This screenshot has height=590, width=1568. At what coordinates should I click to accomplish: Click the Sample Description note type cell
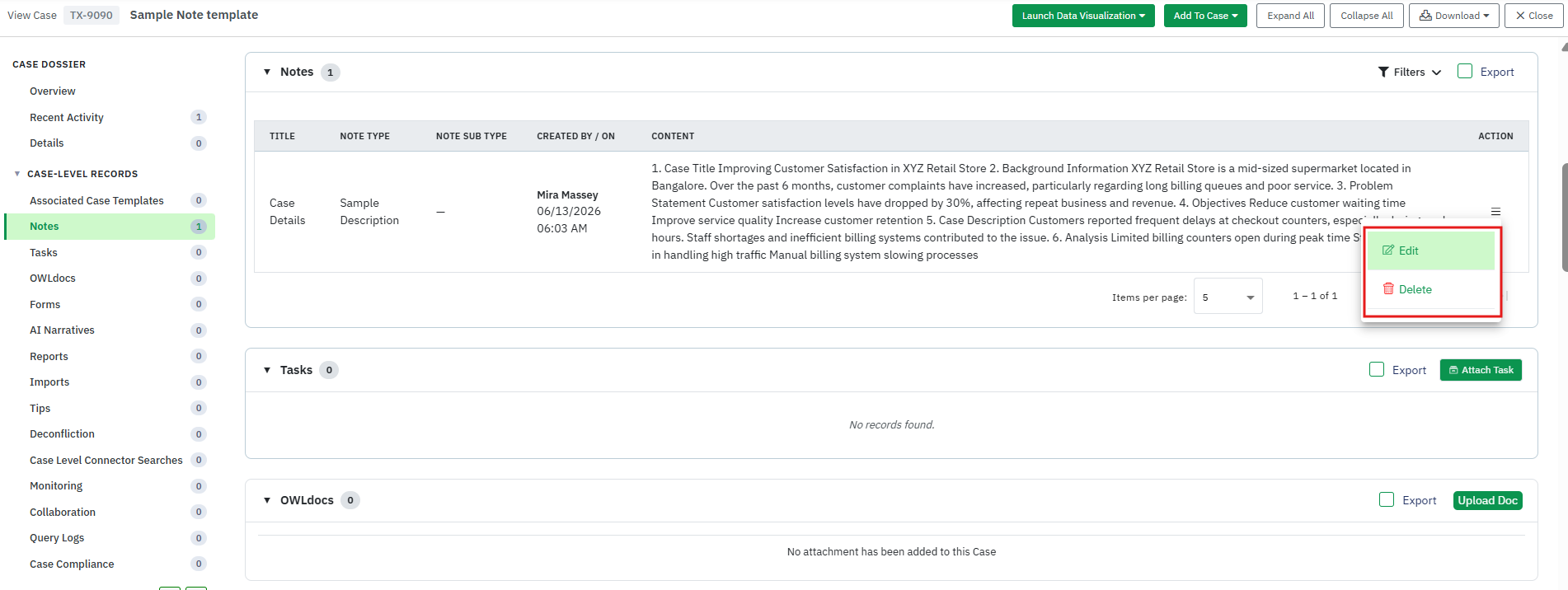(x=369, y=212)
